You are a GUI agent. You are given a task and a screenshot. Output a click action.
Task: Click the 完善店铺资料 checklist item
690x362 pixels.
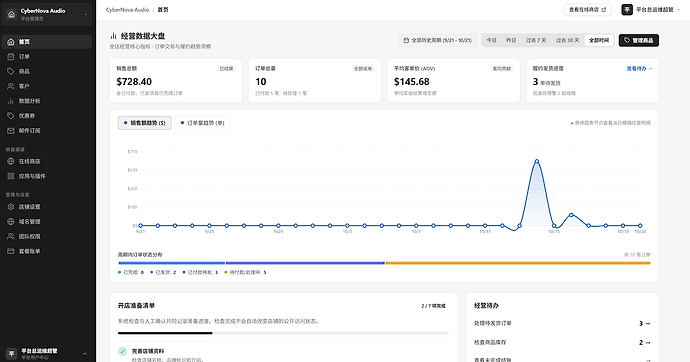(148, 351)
